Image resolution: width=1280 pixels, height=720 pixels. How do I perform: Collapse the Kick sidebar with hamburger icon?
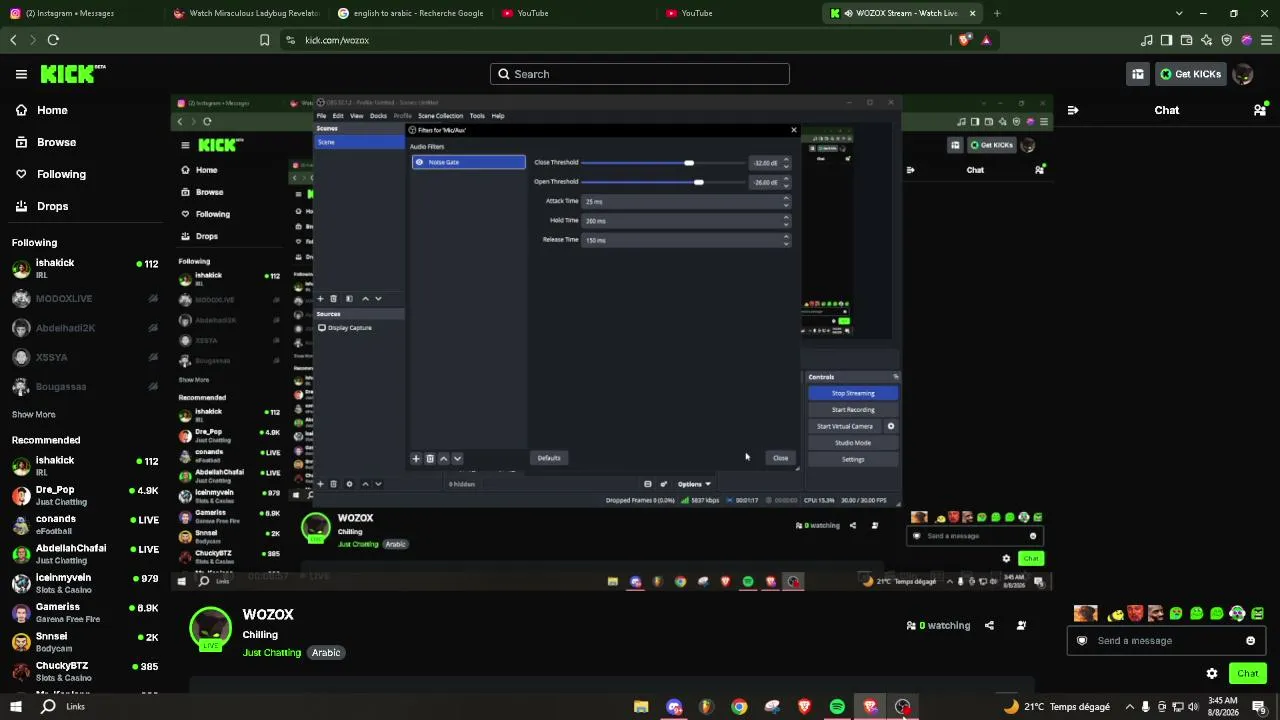click(x=21, y=74)
